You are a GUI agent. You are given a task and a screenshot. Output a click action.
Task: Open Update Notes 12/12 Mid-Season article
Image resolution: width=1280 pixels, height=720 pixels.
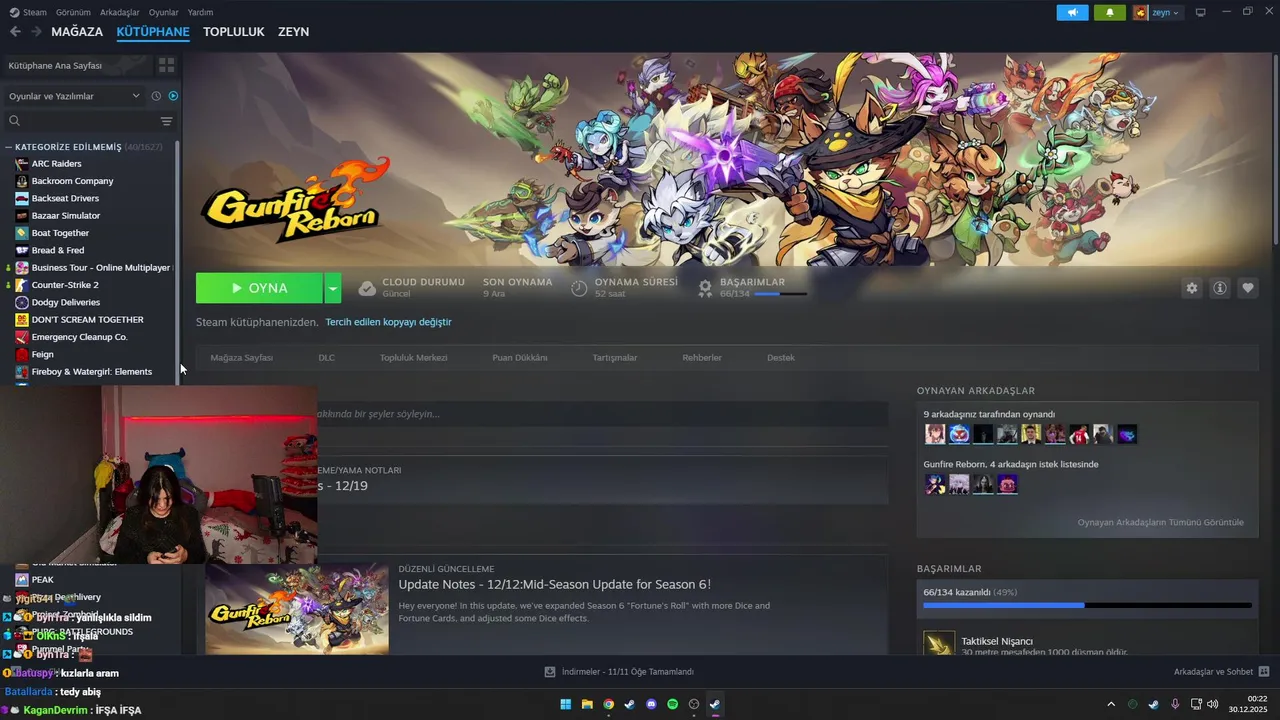[x=554, y=584]
